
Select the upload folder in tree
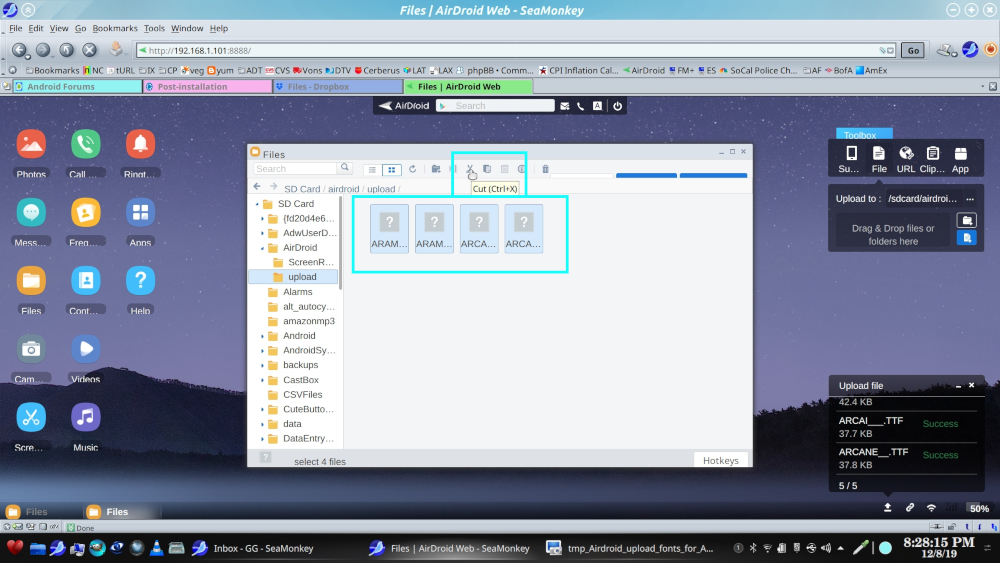[x=294, y=277]
